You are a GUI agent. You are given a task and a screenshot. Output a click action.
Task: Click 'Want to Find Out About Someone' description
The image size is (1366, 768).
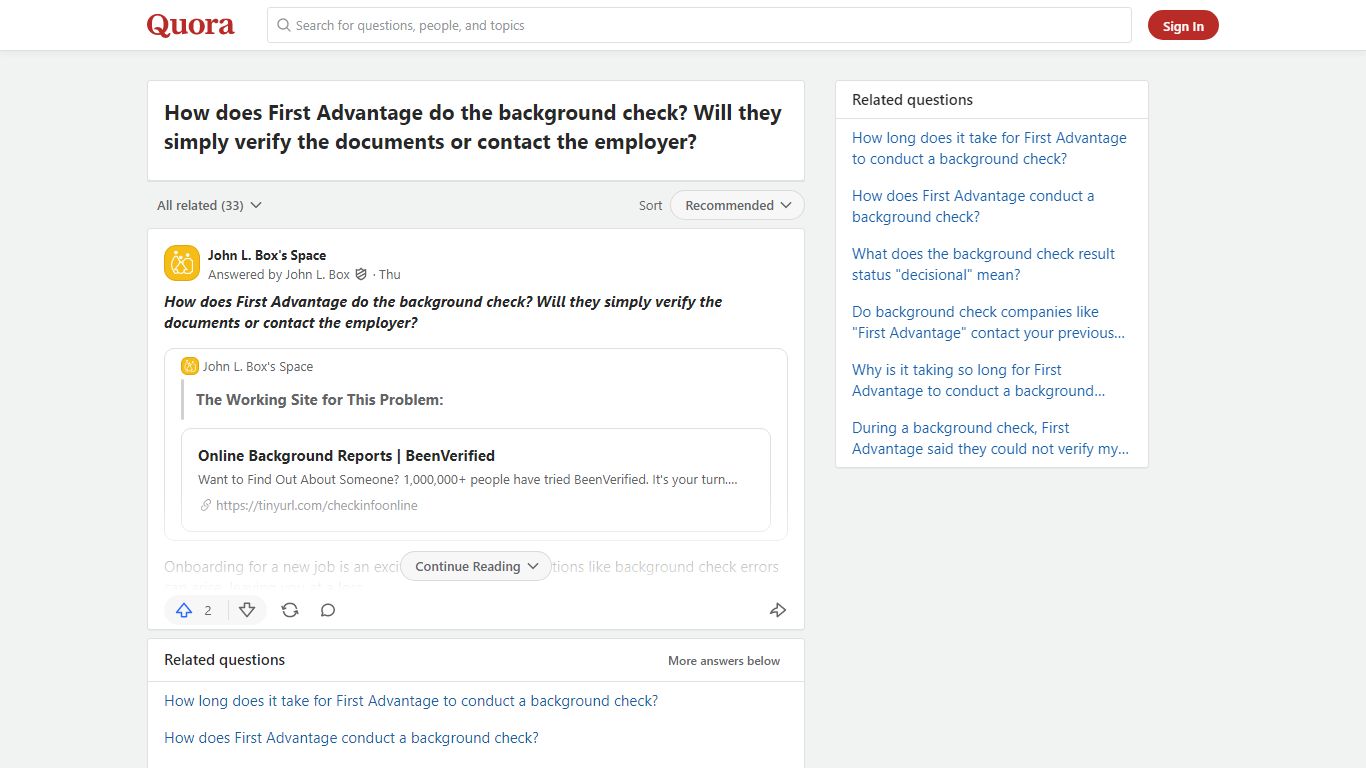[x=468, y=480]
